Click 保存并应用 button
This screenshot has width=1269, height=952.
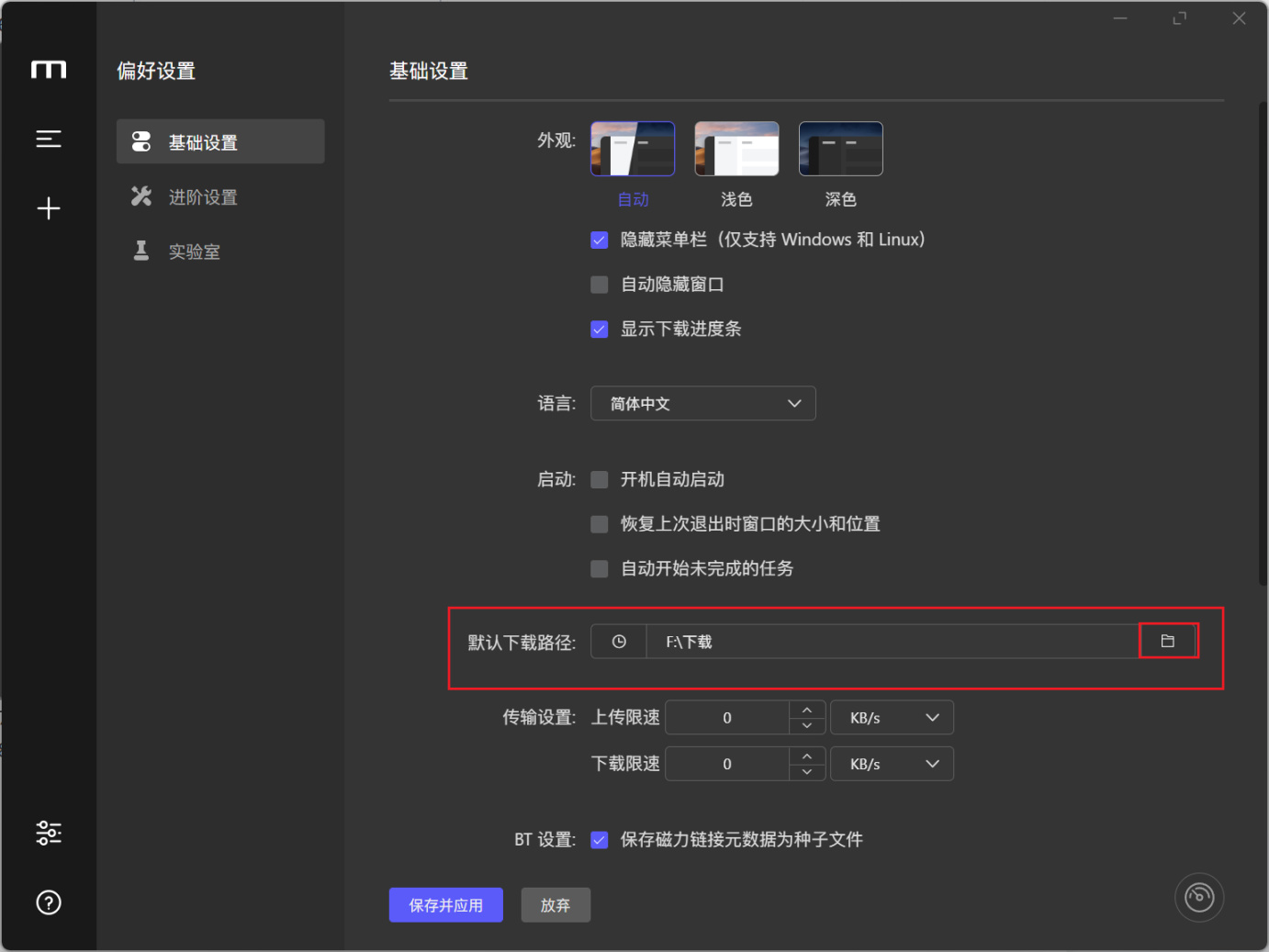pyautogui.click(x=446, y=905)
